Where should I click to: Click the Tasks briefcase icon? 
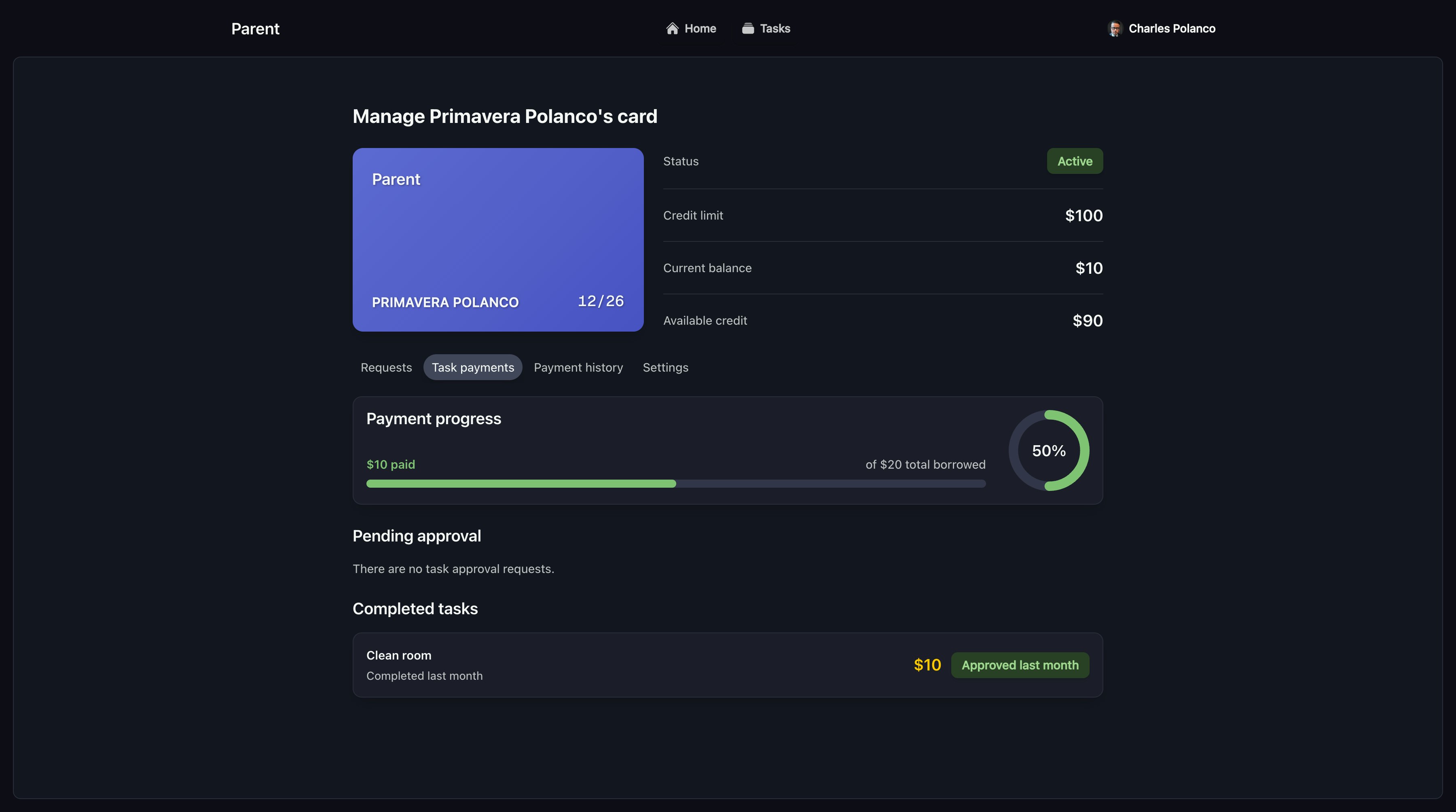(x=748, y=28)
